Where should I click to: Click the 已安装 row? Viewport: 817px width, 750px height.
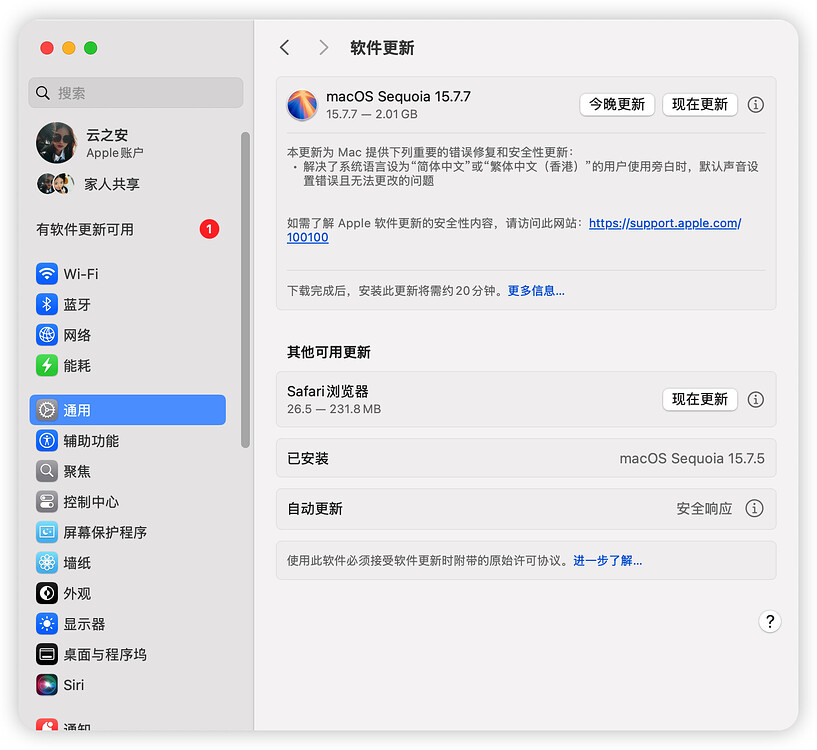coord(526,458)
